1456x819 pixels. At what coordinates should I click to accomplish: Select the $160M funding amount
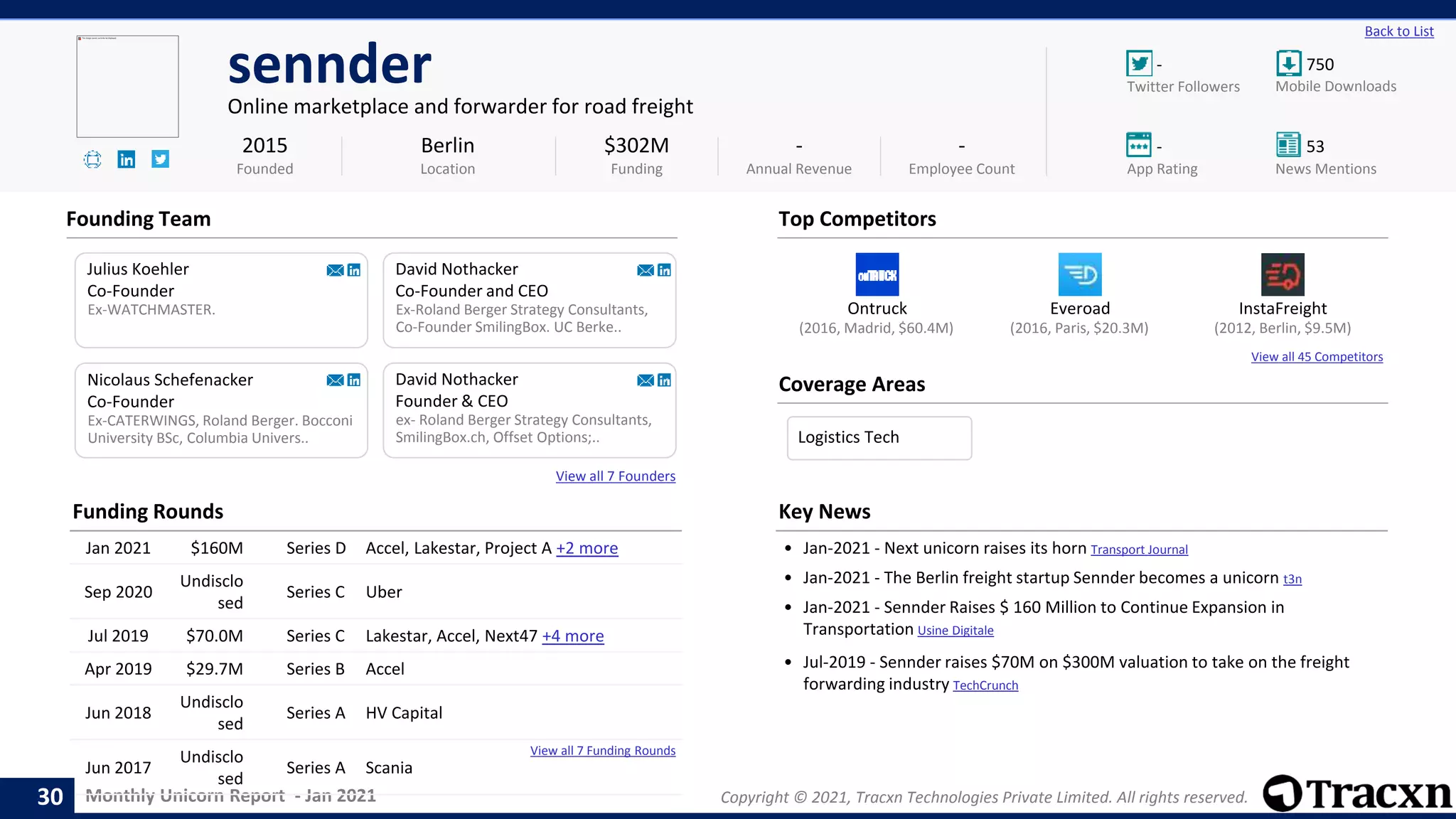click(x=217, y=548)
